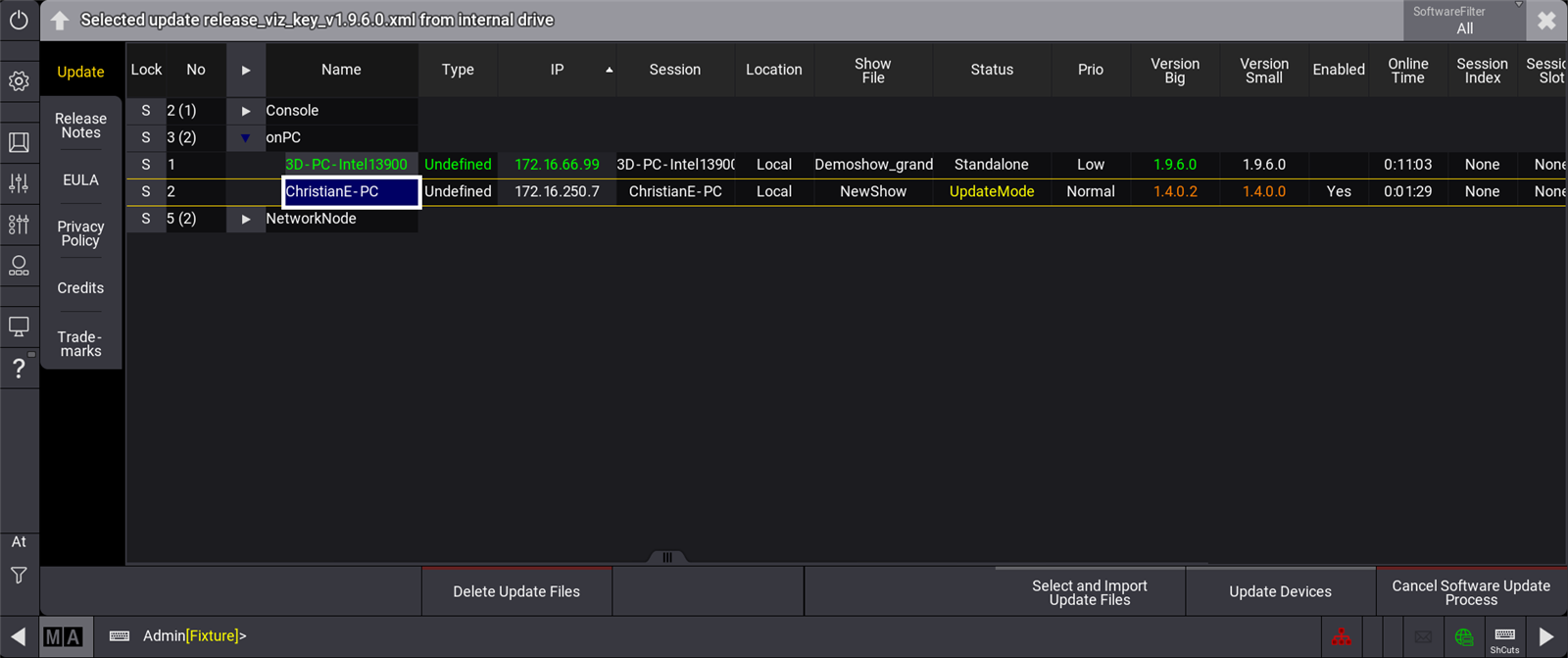Expand the NetworkNode device group
Screen dimensions: 1568x658
pyautogui.click(x=246, y=219)
